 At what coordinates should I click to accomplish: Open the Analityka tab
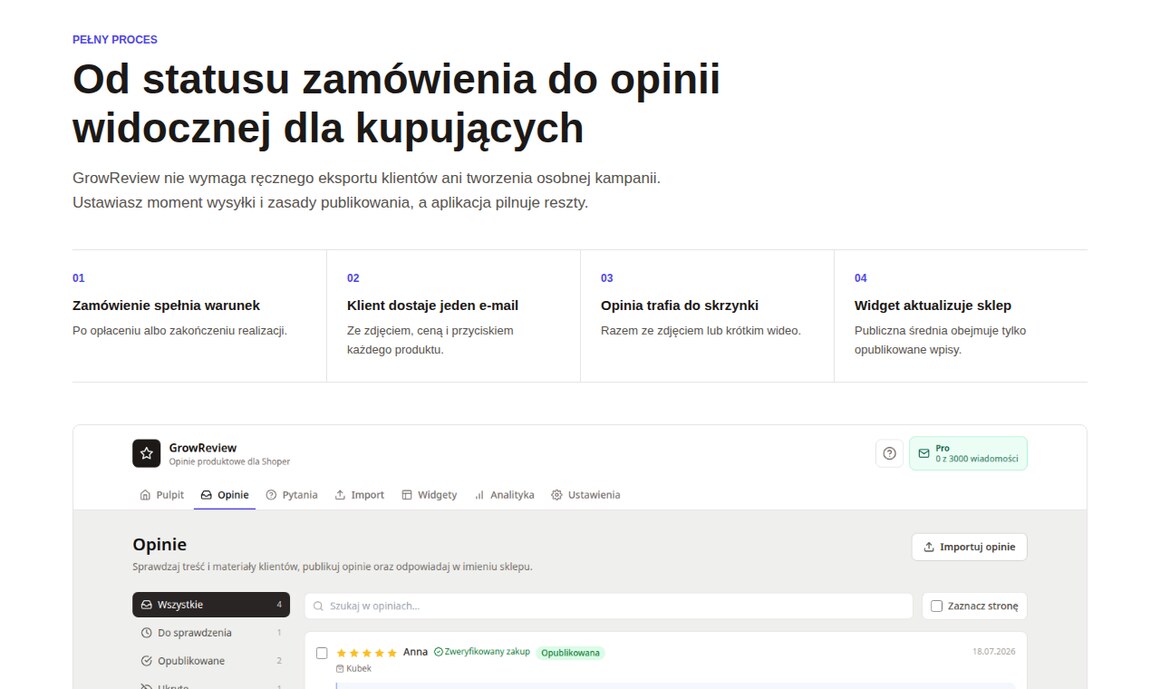pos(504,495)
